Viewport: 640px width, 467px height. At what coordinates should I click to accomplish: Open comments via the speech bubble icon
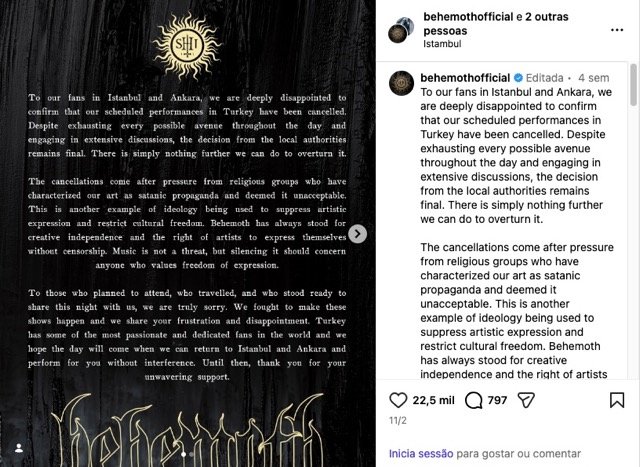point(474,400)
